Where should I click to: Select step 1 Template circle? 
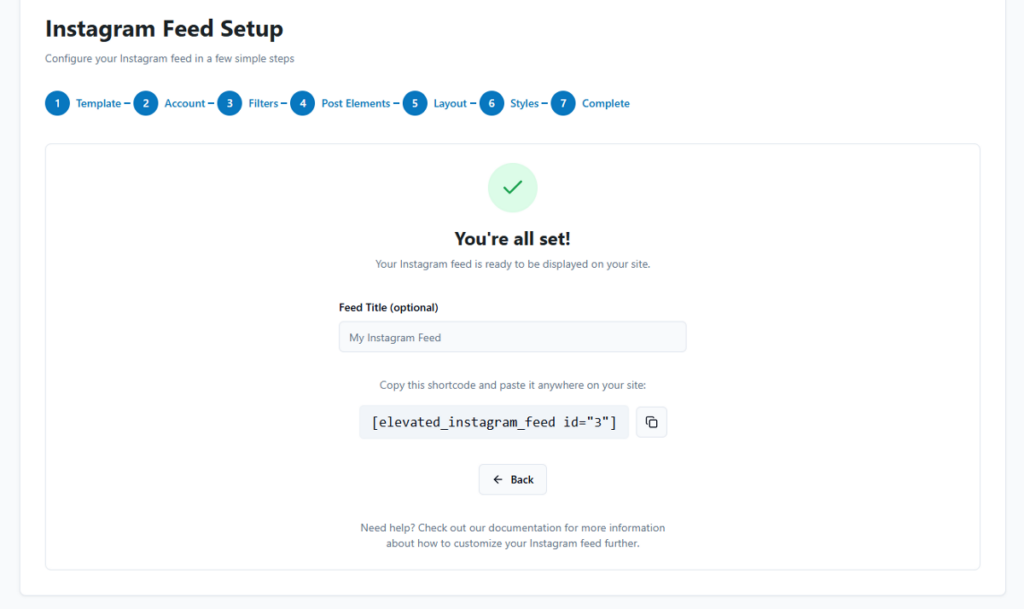[57, 103]
